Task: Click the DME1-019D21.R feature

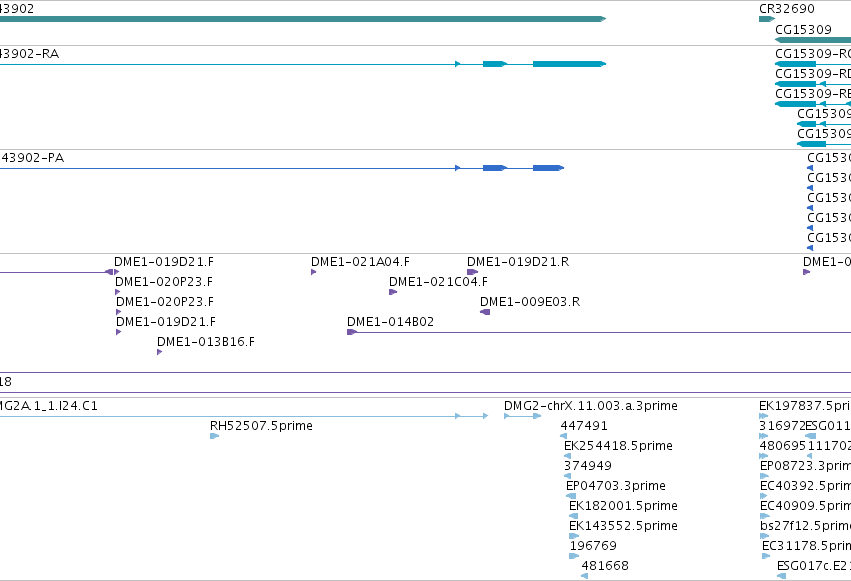Action: click(x=473, y=272)
